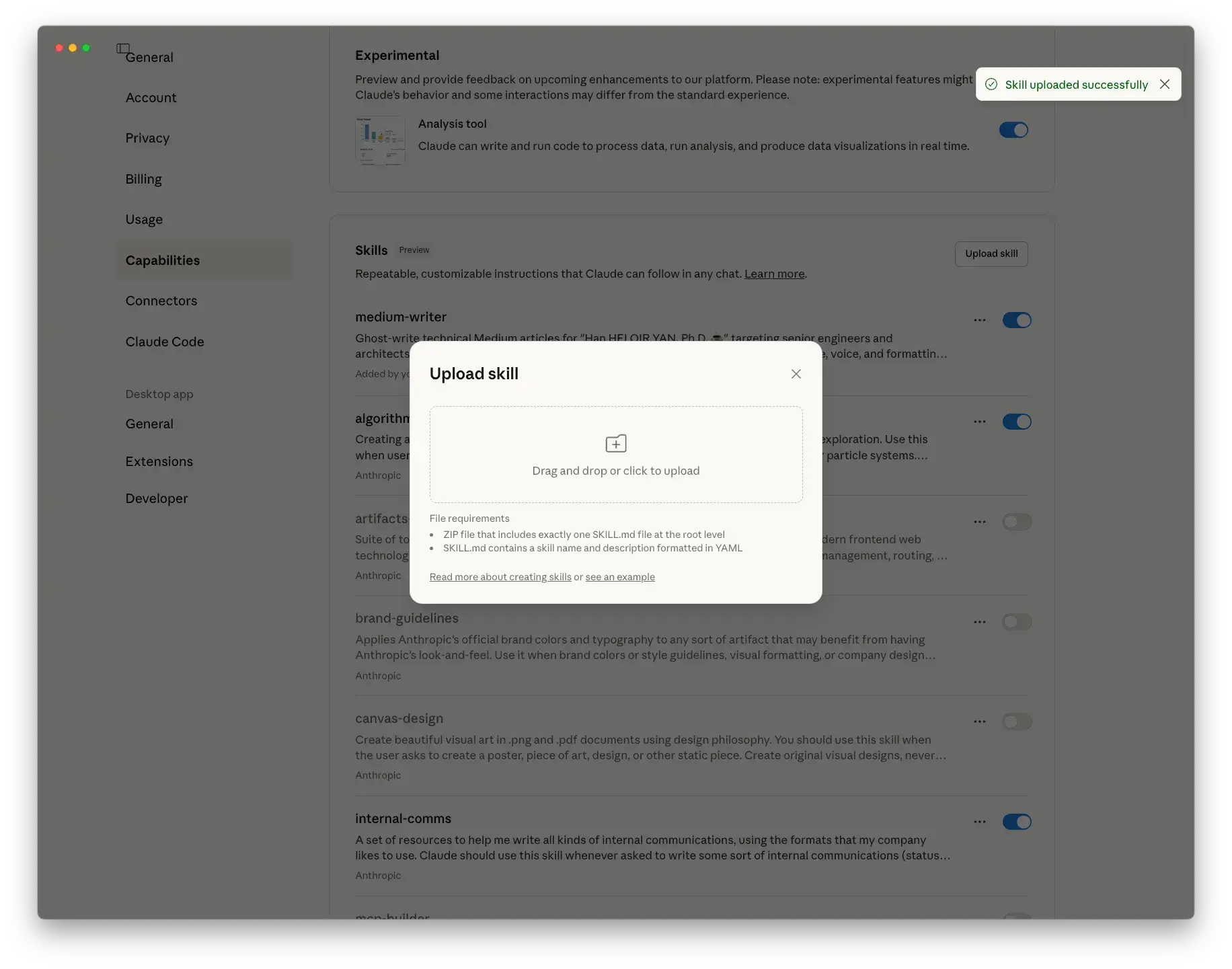The height and width of the screenshot is (969, 1232).
Task: Turn off the medium-writer skill
Action: point(1016,320)
